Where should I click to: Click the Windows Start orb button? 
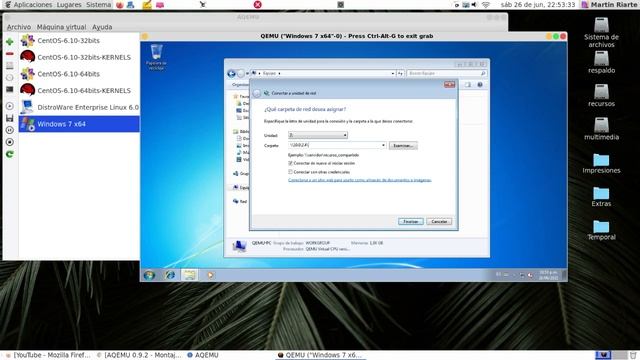149,275
